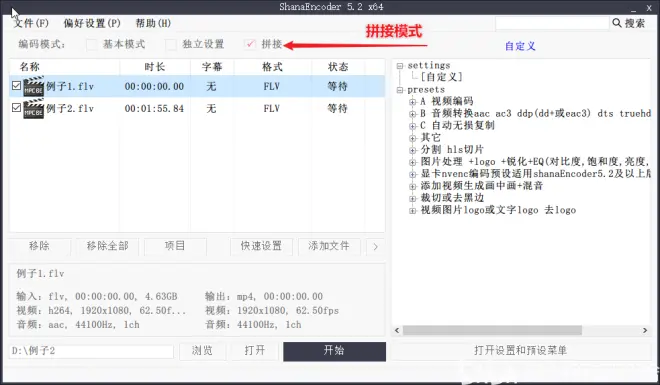Click the 无 subtitle cell of 例子2.flv
The image size is (660, 385).
click(211, 109)
